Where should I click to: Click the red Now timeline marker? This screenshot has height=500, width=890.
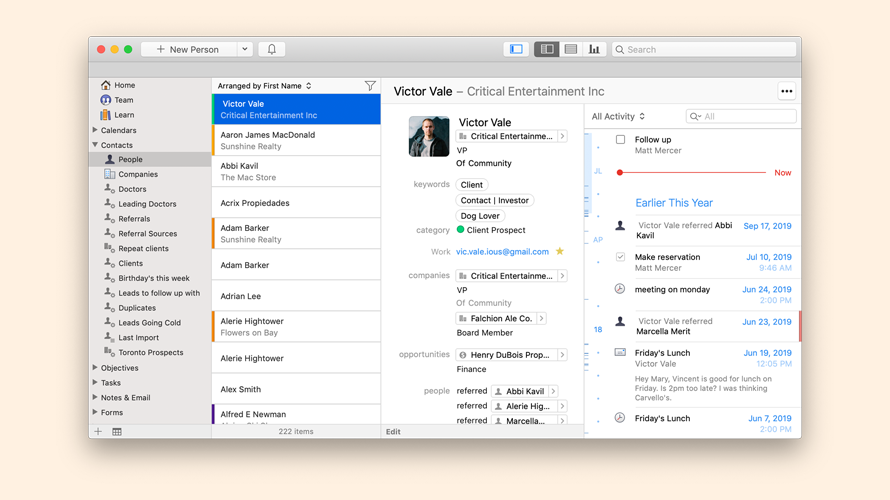click(620, 173)
